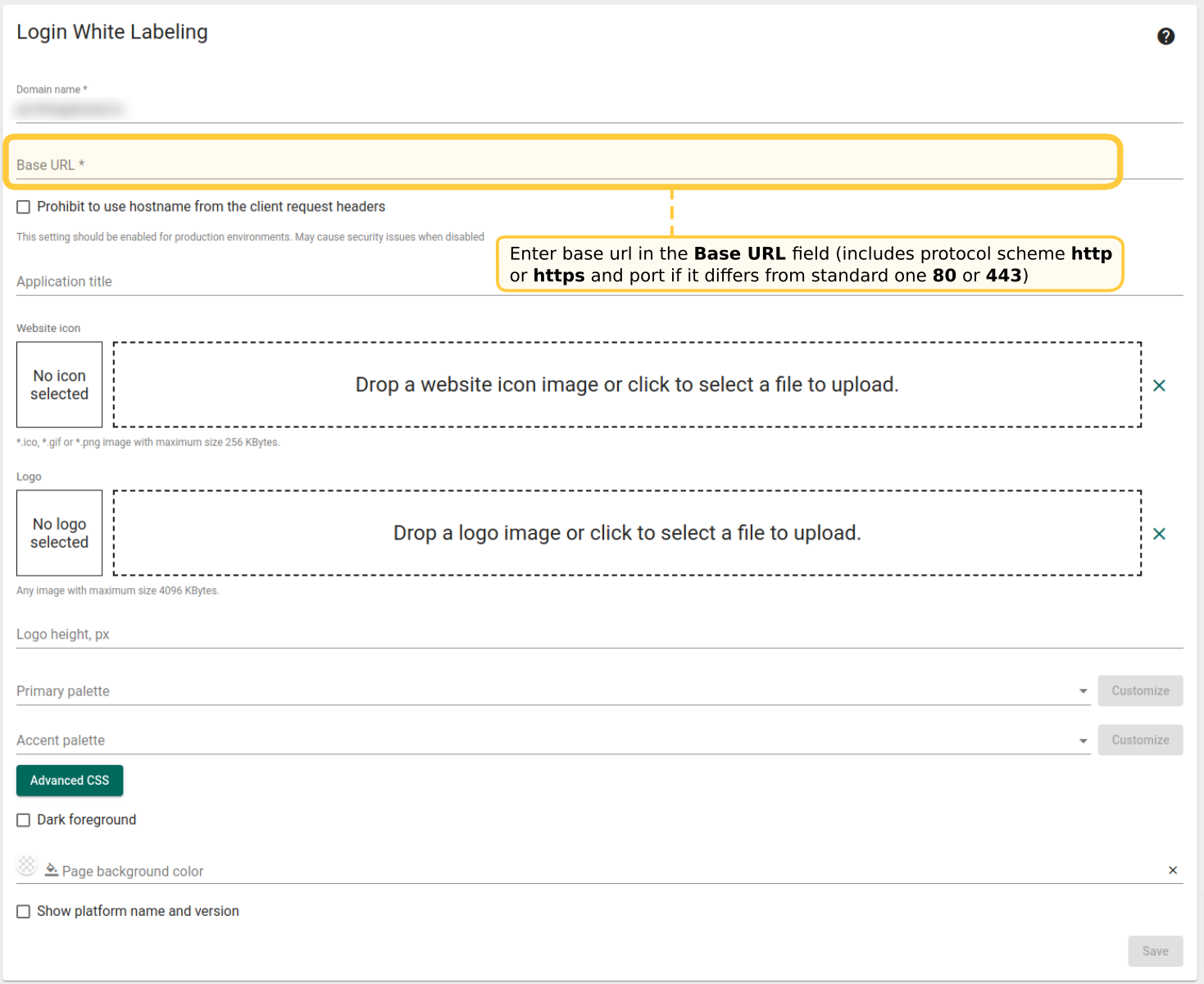The image size is (1204, 984).
Task: Clear the website icon with X
Action: [x=1159, y=385]
